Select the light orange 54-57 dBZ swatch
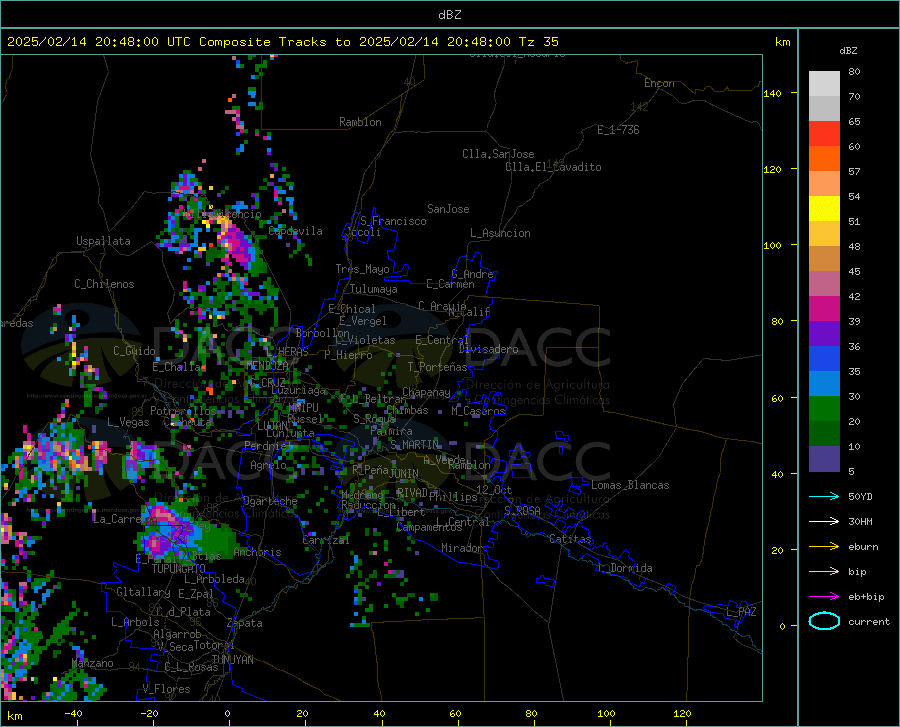This screenshot has height=727, width=900. (x=824, y=184)
